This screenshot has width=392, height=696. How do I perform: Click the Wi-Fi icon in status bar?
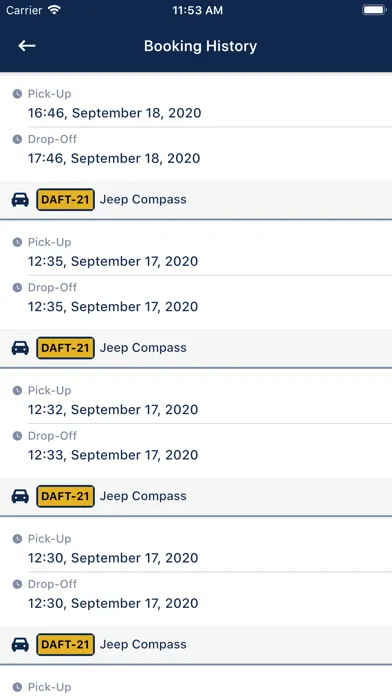(54, 10)
